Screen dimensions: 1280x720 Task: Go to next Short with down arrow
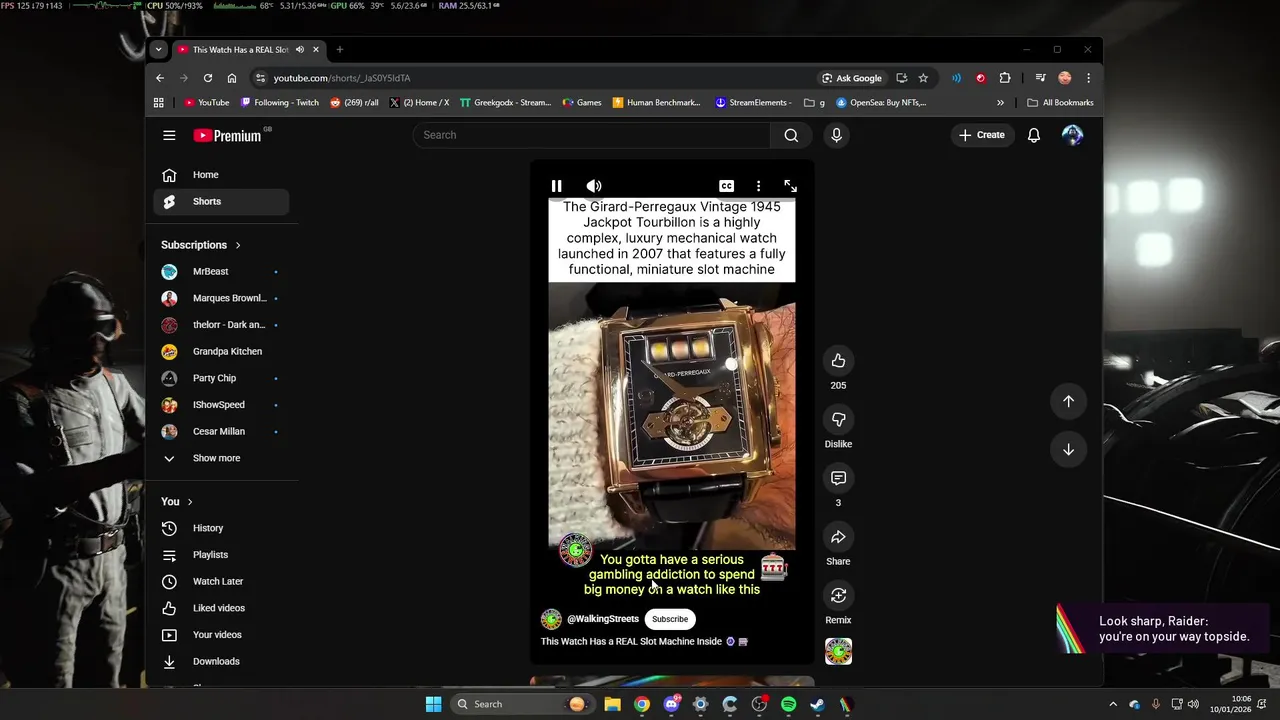1068,450
